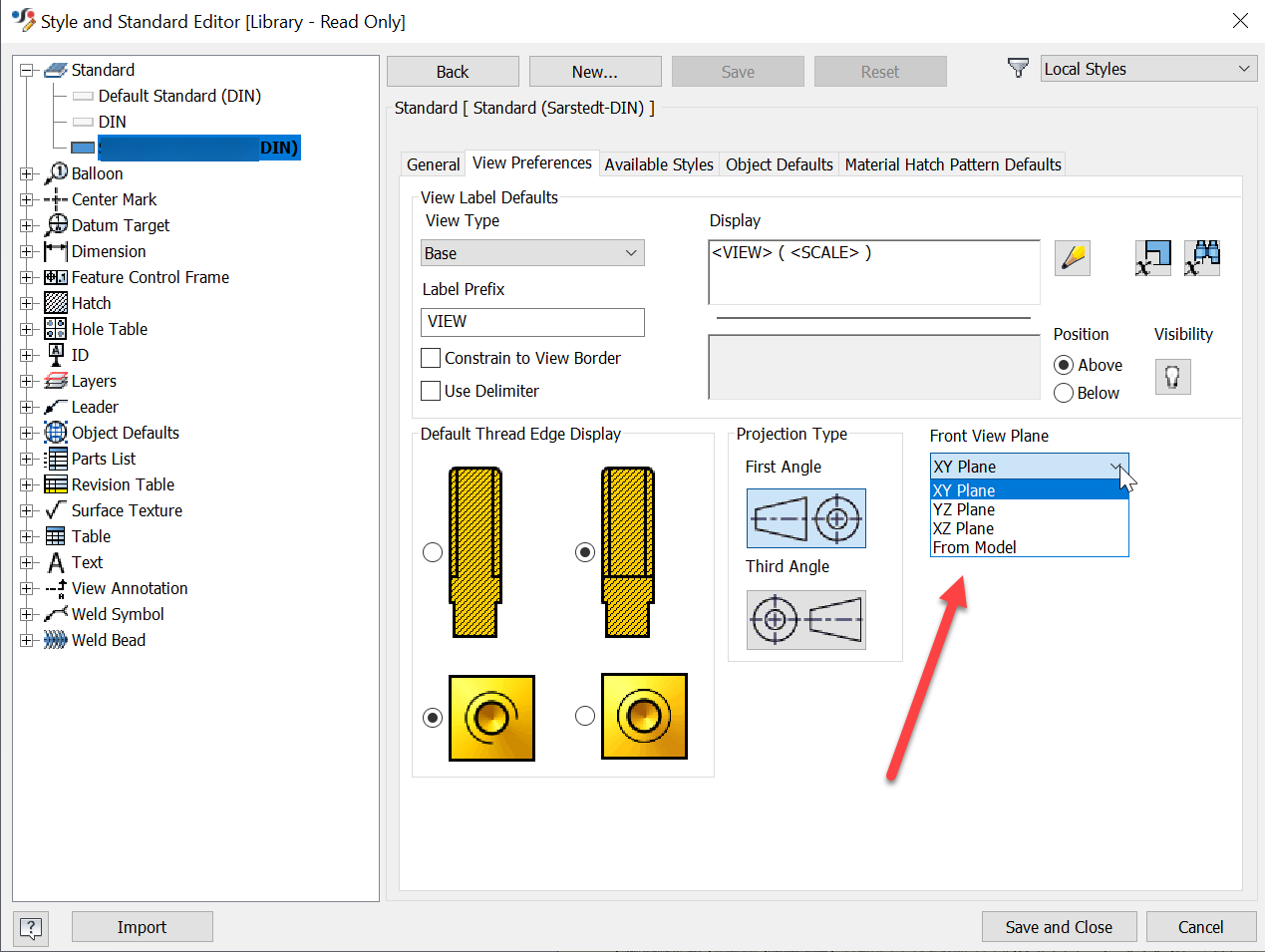This screenshot has height=952, width=1265.
Task: Open the help question mark button
Action: click(x=30, y=927)
